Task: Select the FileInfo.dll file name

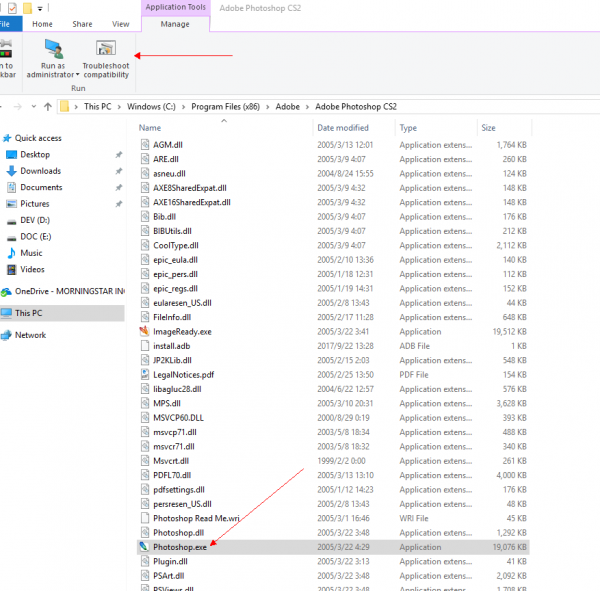Action: (x=172, y=317)
